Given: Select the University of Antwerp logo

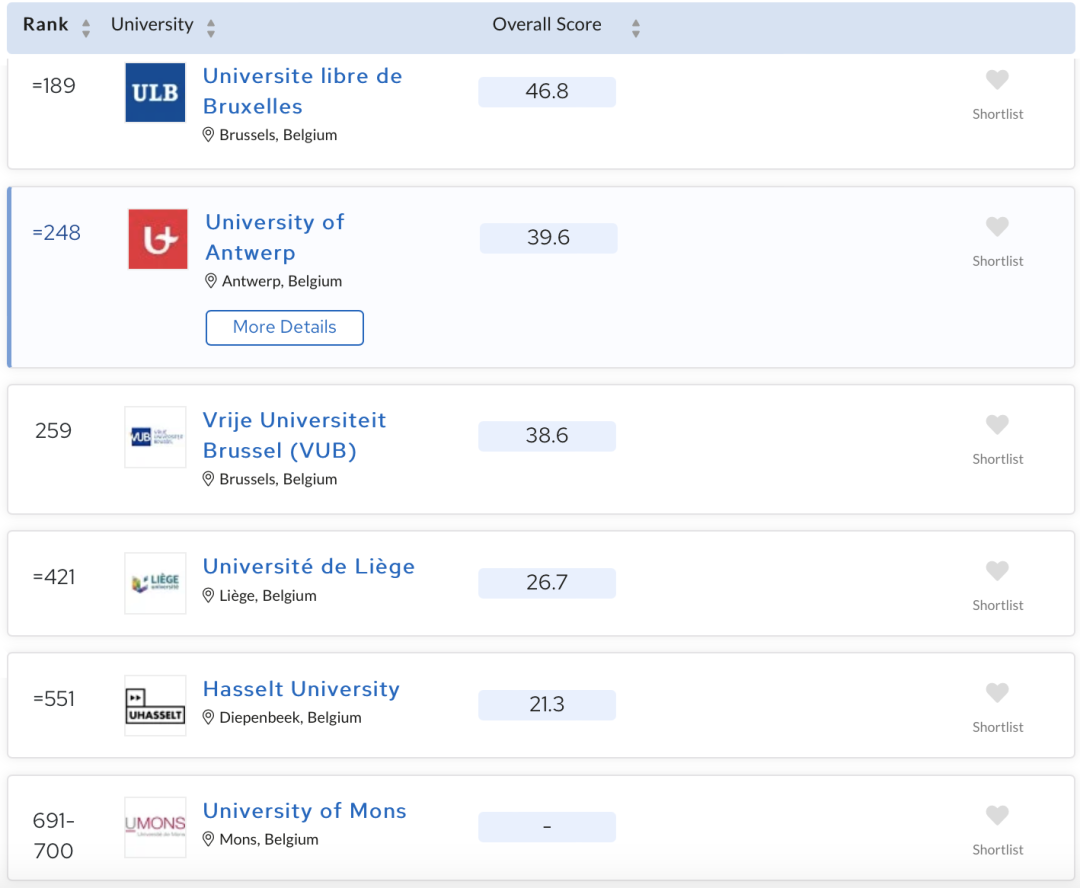Looking at the screenshot, I should (x=157, y=239).
